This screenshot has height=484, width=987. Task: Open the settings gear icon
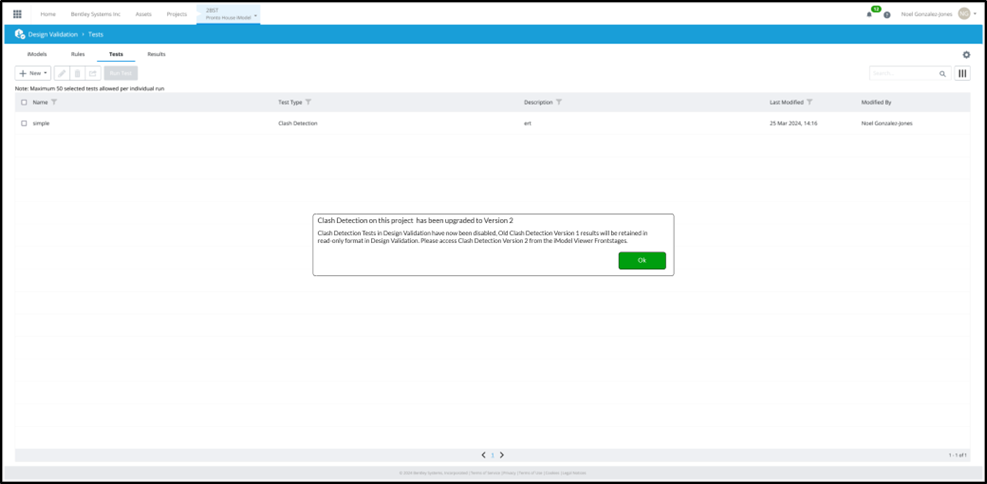[x=966, y=55]
